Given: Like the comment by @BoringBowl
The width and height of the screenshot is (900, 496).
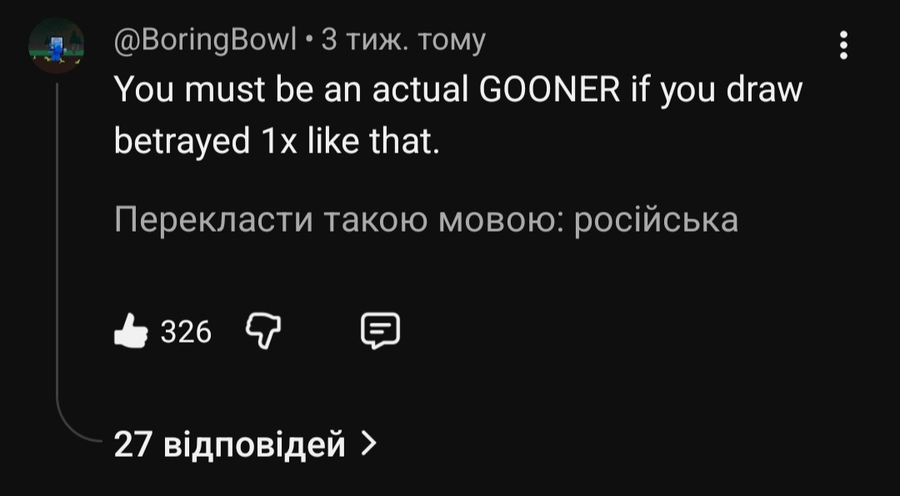Looking at the screenshot, I should (x=130, y=331).
